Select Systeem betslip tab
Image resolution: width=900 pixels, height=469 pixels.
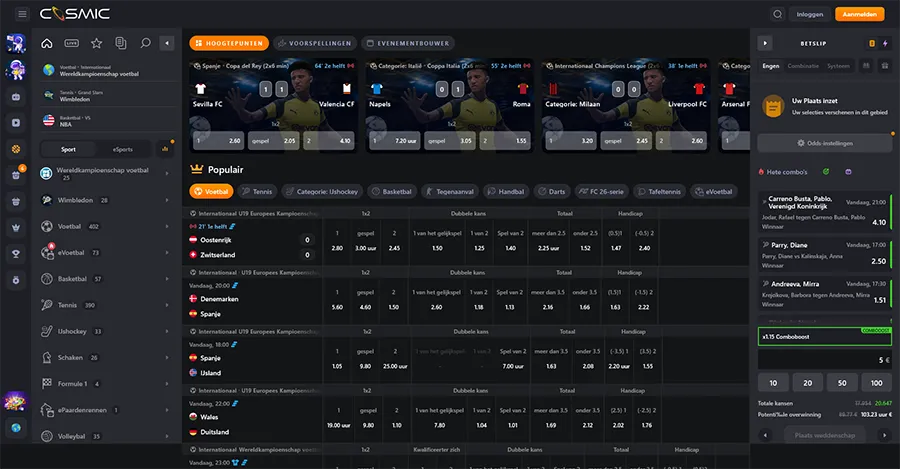[838, 66]
